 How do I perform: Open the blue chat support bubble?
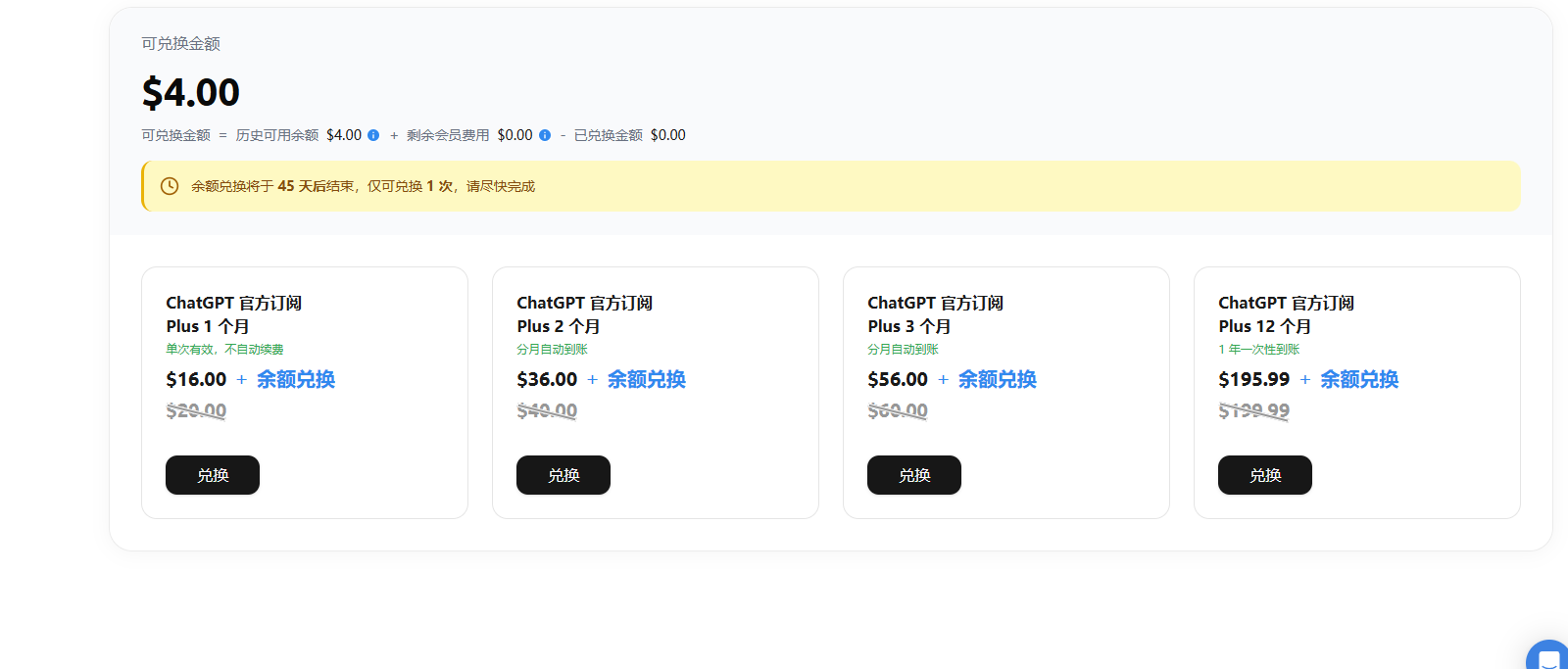(1548, 654)
